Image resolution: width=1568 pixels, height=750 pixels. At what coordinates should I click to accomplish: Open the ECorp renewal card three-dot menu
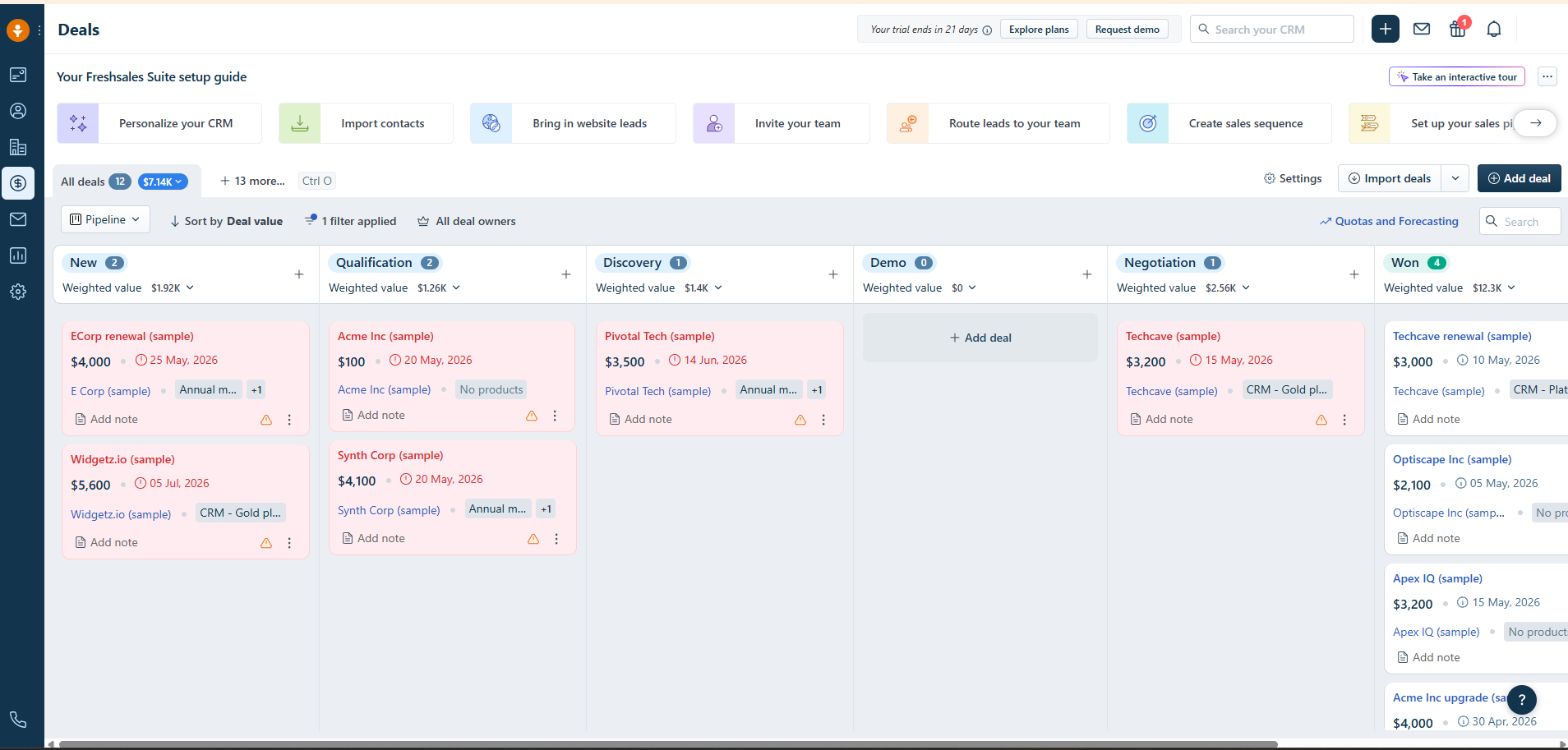coord(289,420)
